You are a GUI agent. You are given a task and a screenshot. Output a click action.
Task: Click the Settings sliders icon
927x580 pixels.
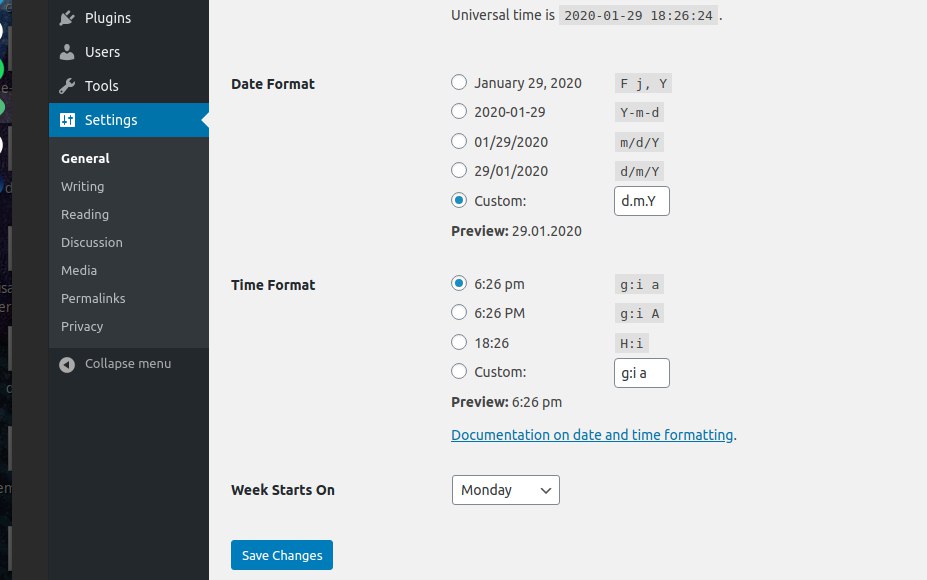[67, 120]
